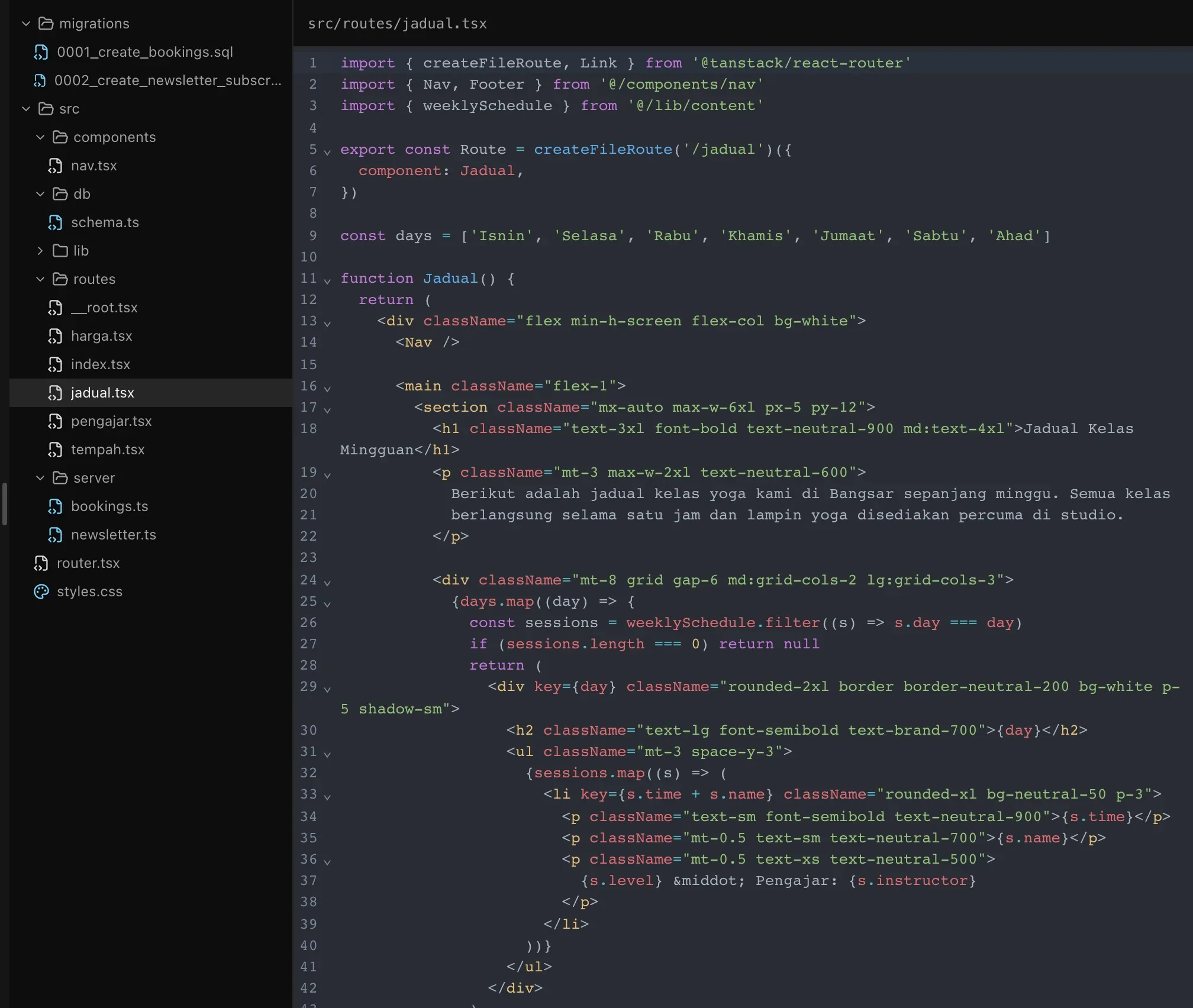This screenshot has width=1193, height=1008.
Task: Collapse the src folder chevron
Action: click(25, 109)
